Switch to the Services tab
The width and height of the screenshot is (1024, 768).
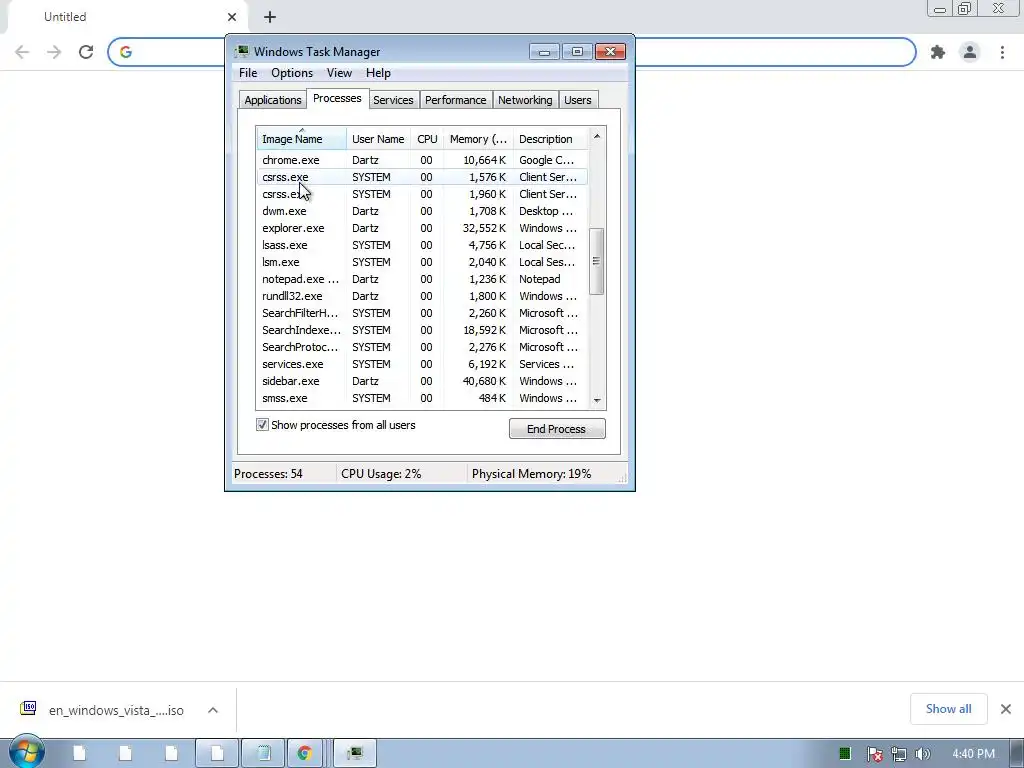click(x=393, y=100)
